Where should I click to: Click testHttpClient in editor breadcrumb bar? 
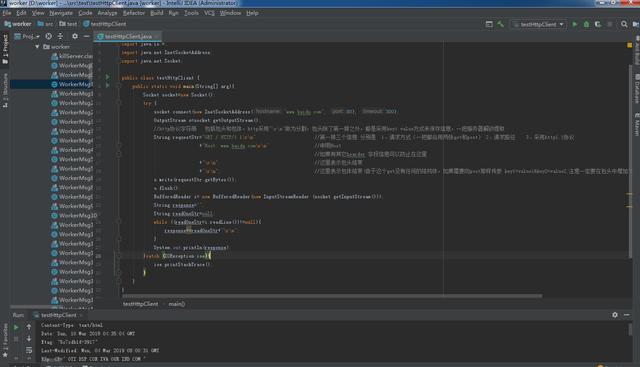140,304
